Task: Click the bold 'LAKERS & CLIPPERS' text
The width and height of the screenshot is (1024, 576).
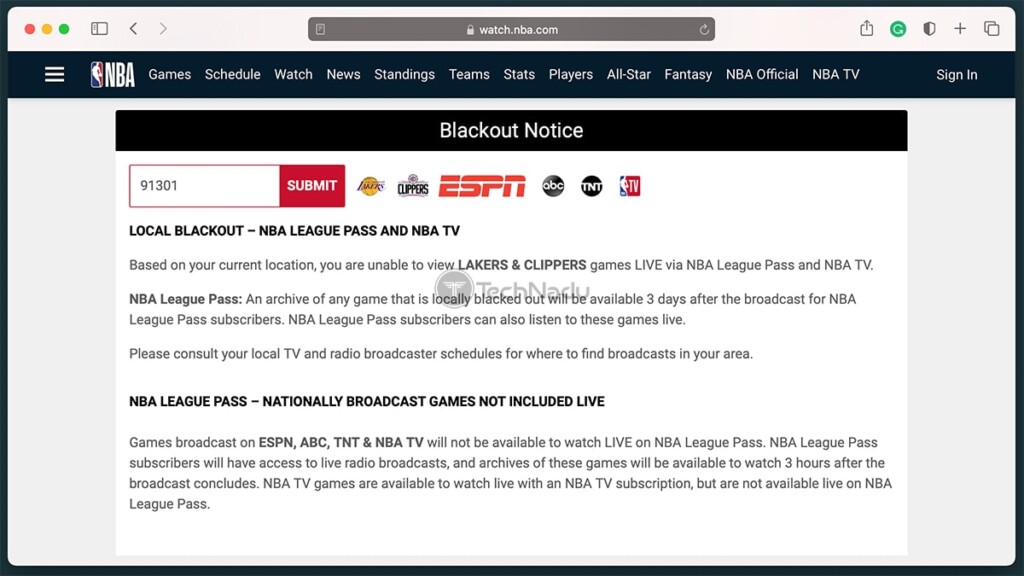Action: 522,265
